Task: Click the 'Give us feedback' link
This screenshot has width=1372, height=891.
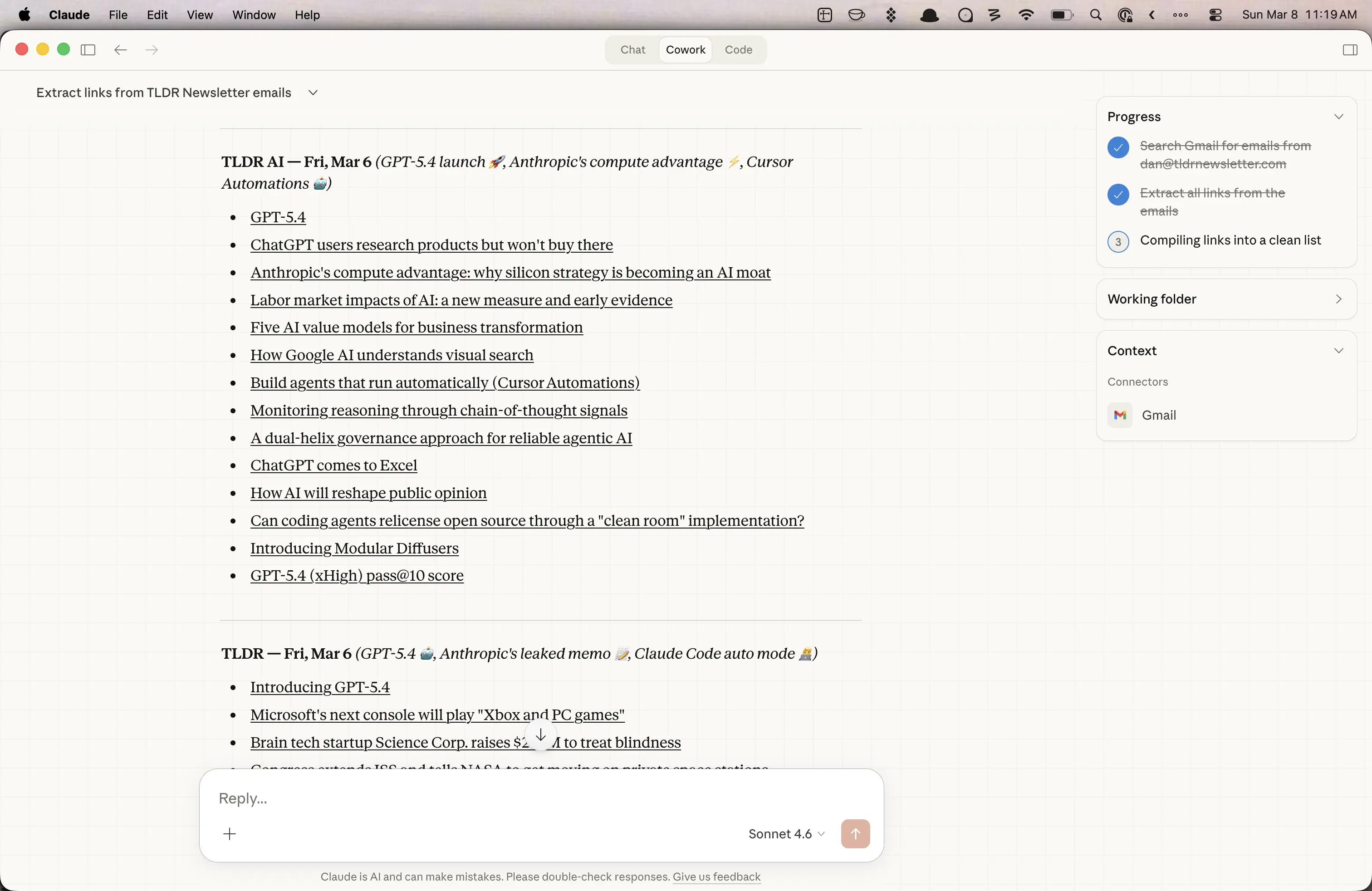Action: (716, 876)
